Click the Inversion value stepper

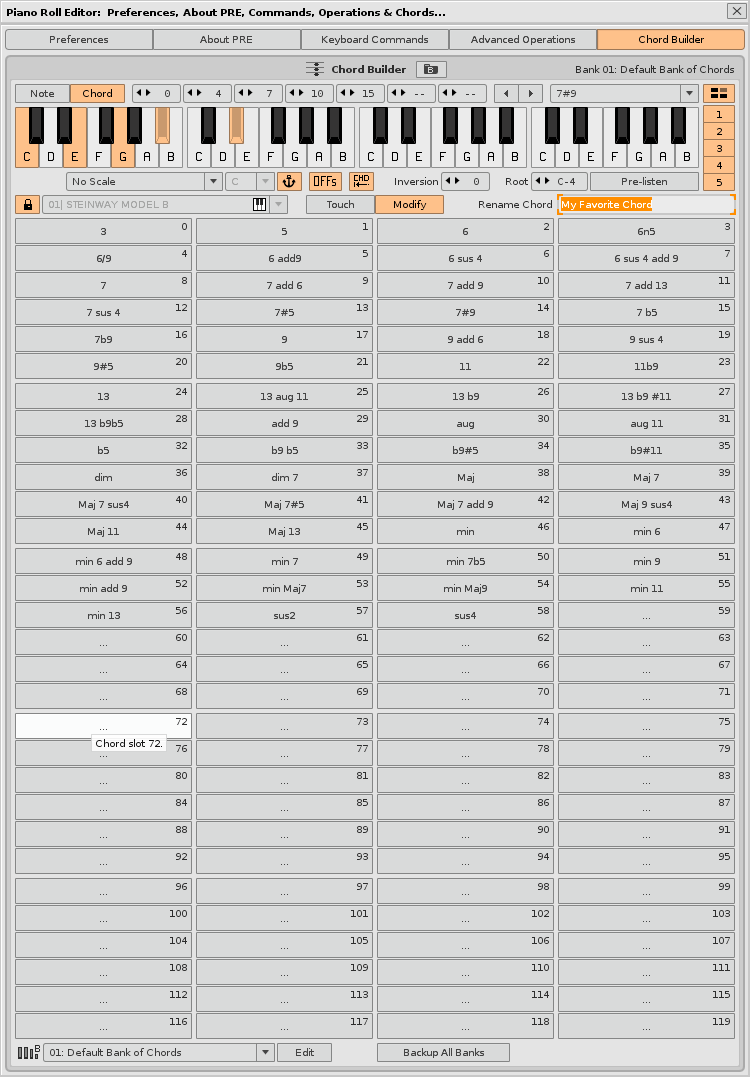pos(465,181)
